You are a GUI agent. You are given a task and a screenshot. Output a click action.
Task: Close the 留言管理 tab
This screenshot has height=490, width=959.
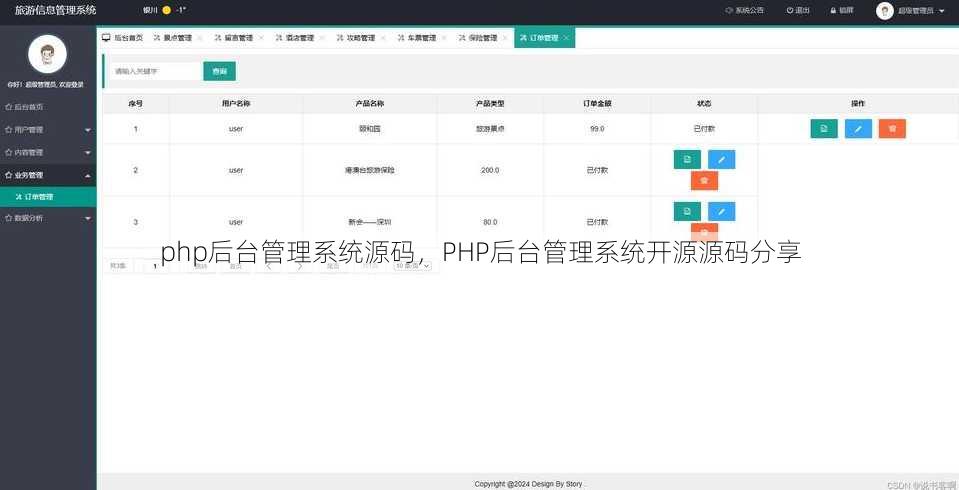261,38
